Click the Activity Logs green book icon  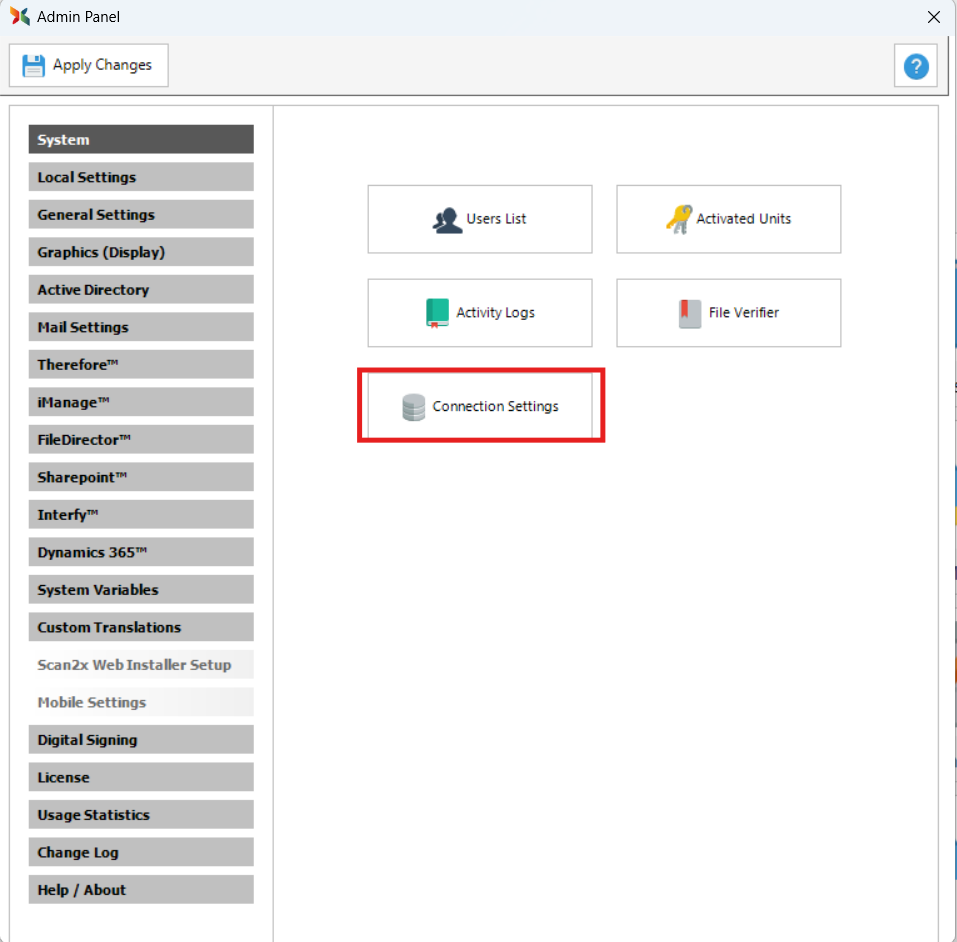[x=437, y=313]
